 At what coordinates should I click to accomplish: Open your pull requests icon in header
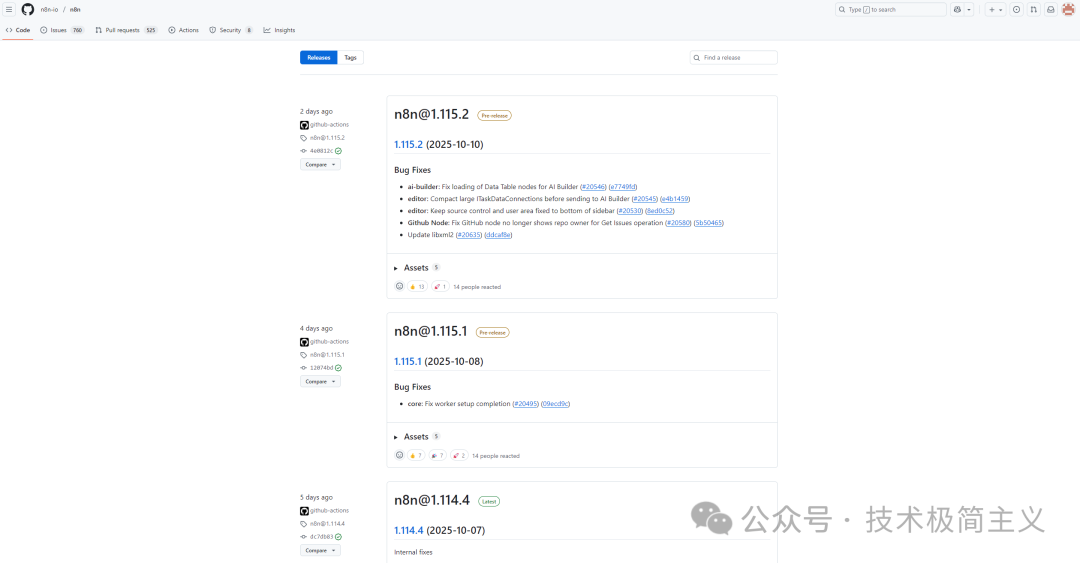pos(1034,10)
